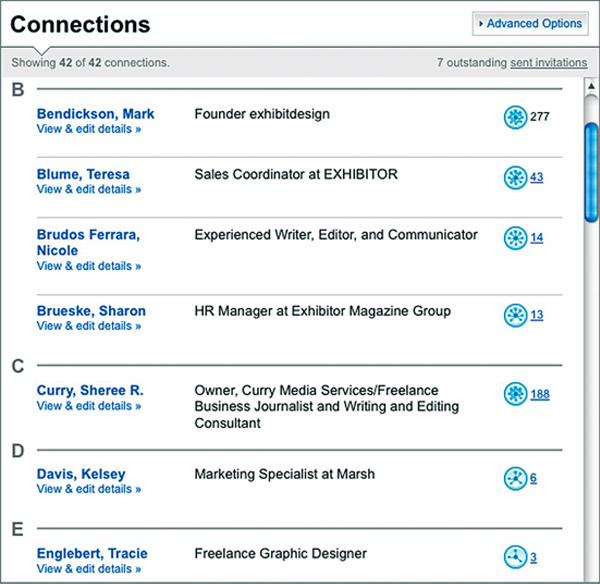Screen dimensions: 600x584
Task: Click the connections icon beside Sheree R. Curry
Action: 515,394
